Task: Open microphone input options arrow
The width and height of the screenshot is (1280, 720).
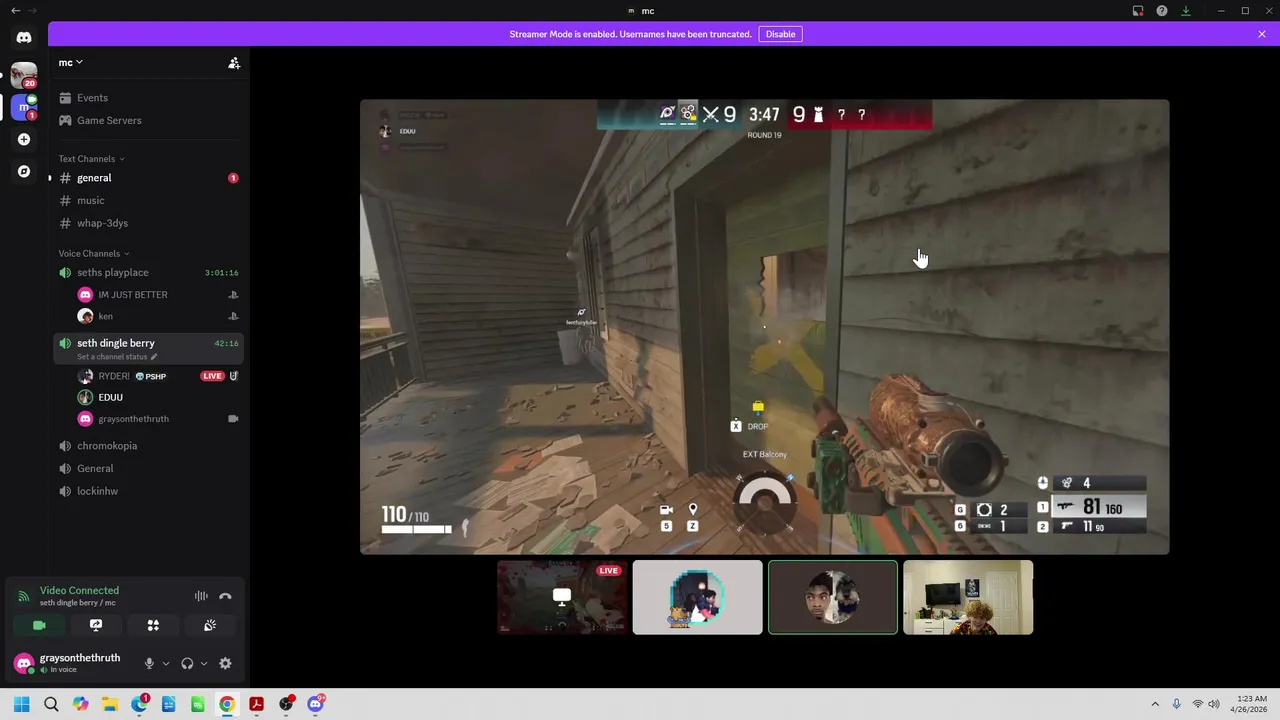Action: (x=166, y=663)
